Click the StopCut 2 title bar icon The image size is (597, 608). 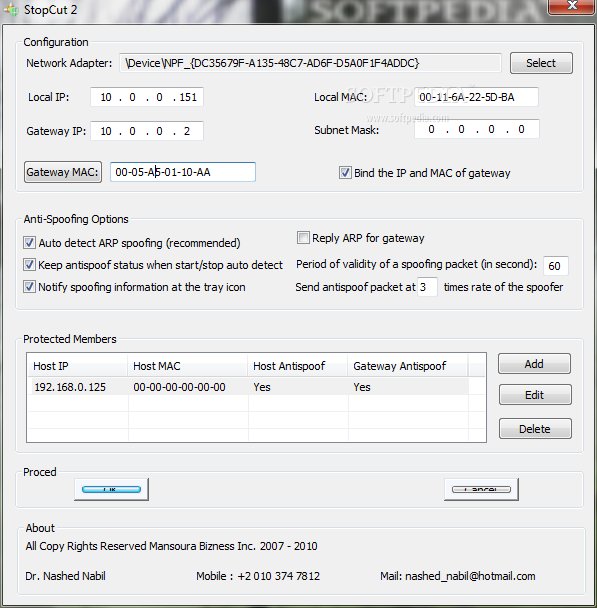click(11, 9)
